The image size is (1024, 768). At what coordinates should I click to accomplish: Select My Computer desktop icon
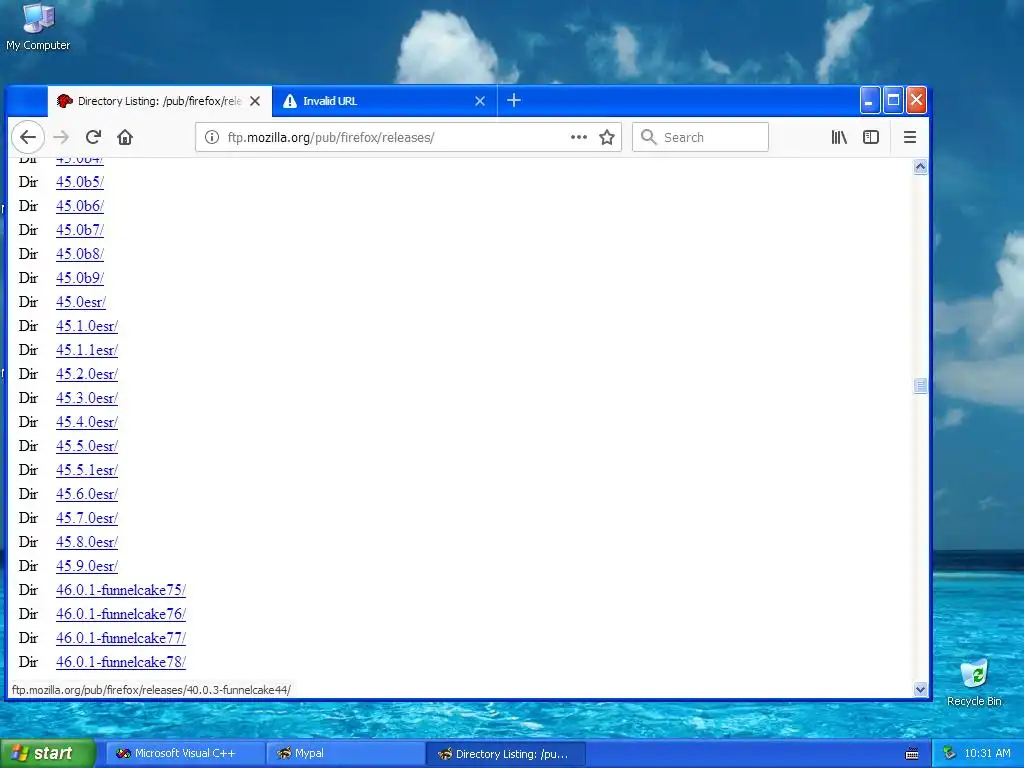pyautogui.click(x=38, y=27)
